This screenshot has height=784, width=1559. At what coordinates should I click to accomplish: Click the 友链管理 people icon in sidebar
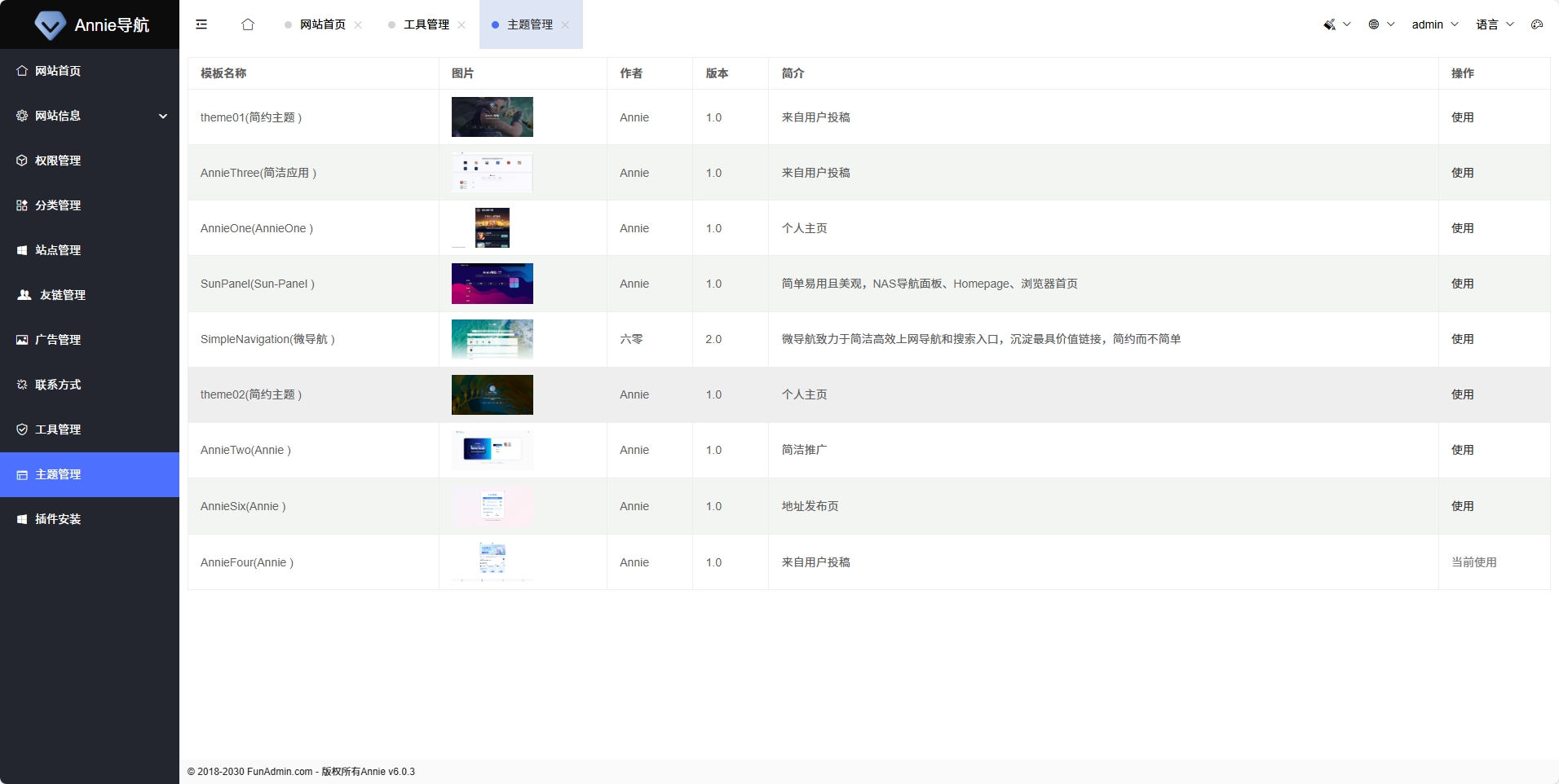coord(22,295)
